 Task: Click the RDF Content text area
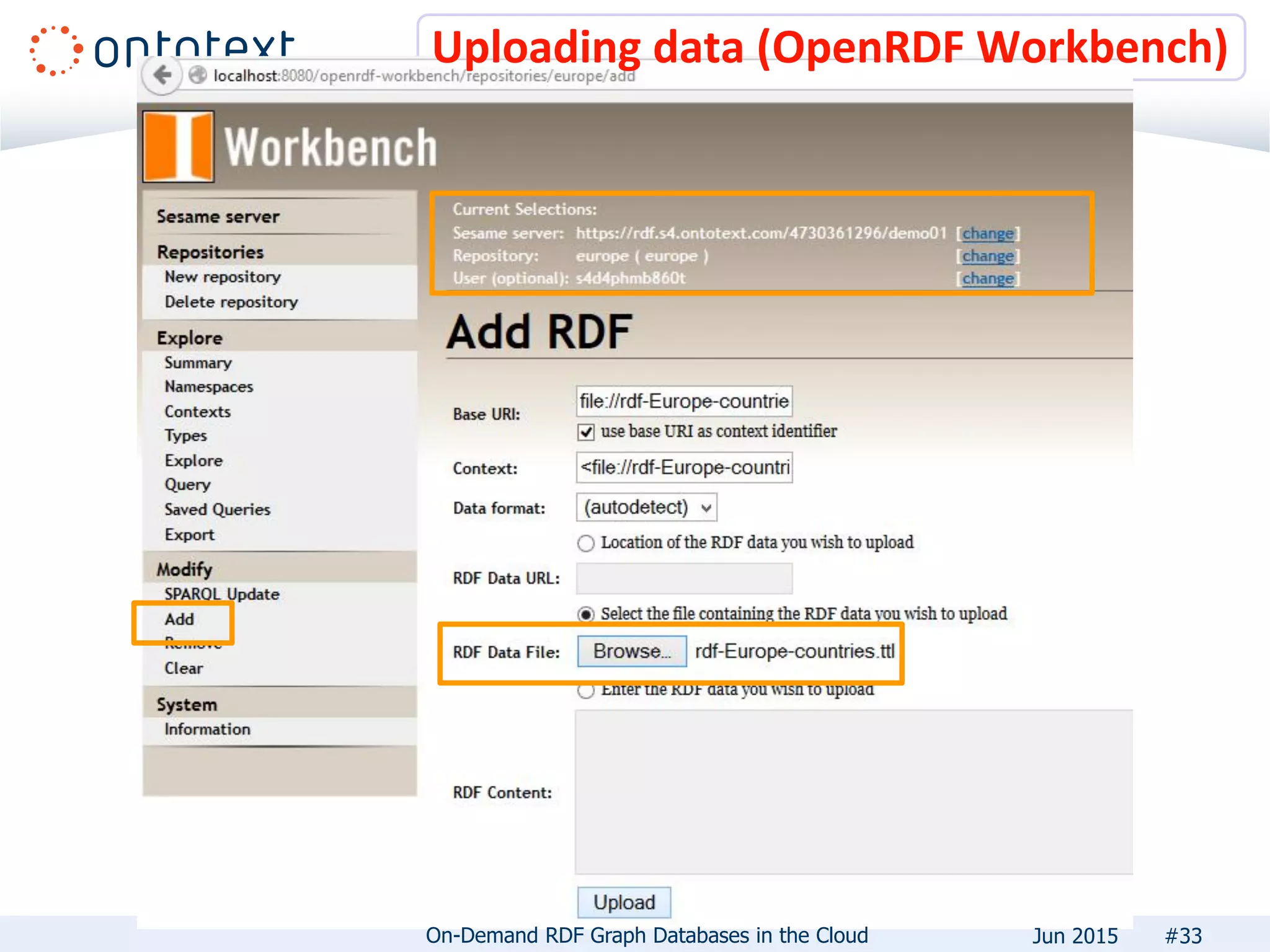coord(854,792)
